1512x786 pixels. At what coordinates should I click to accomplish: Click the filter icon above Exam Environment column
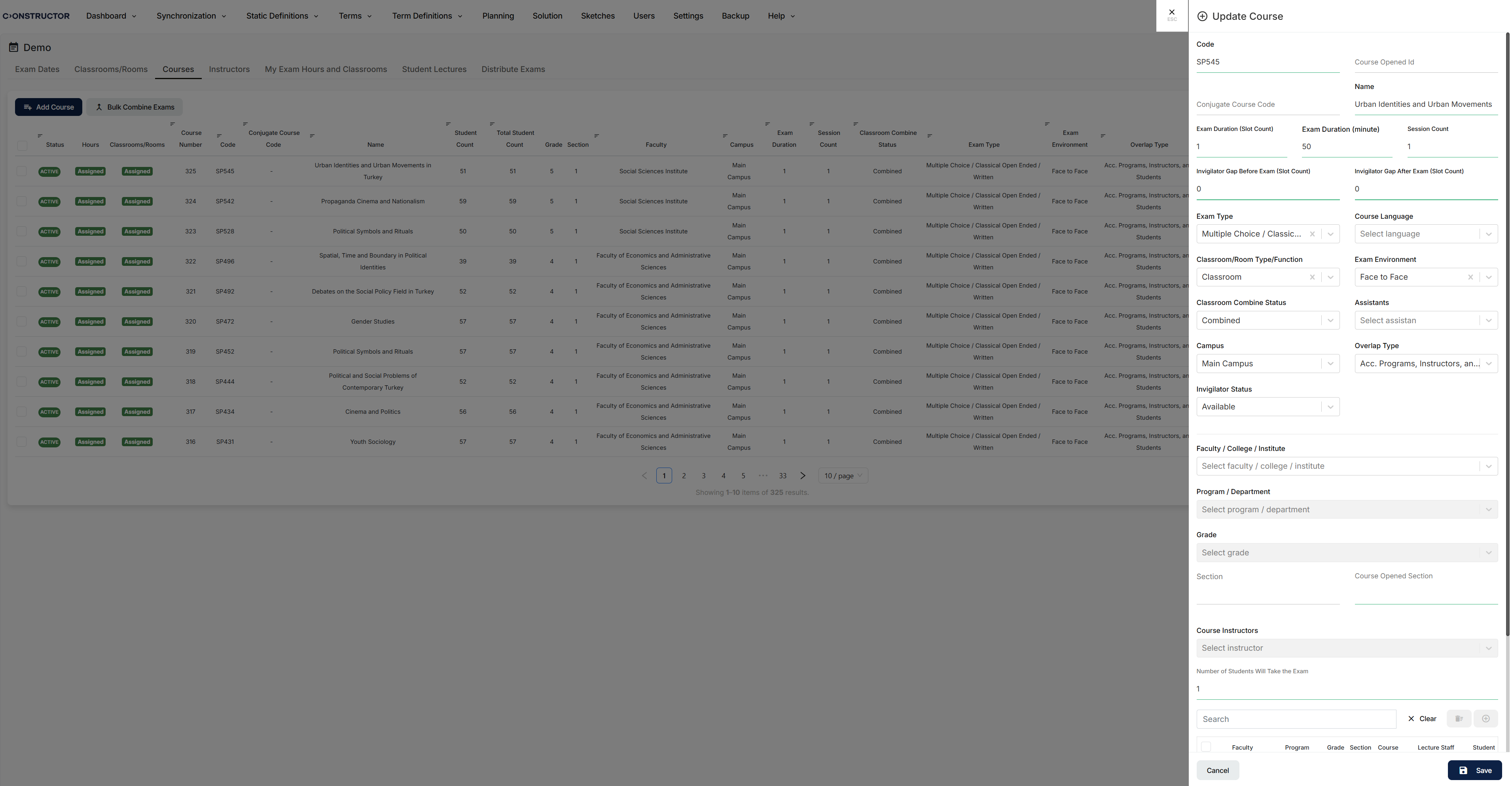tap(1048, 124)
